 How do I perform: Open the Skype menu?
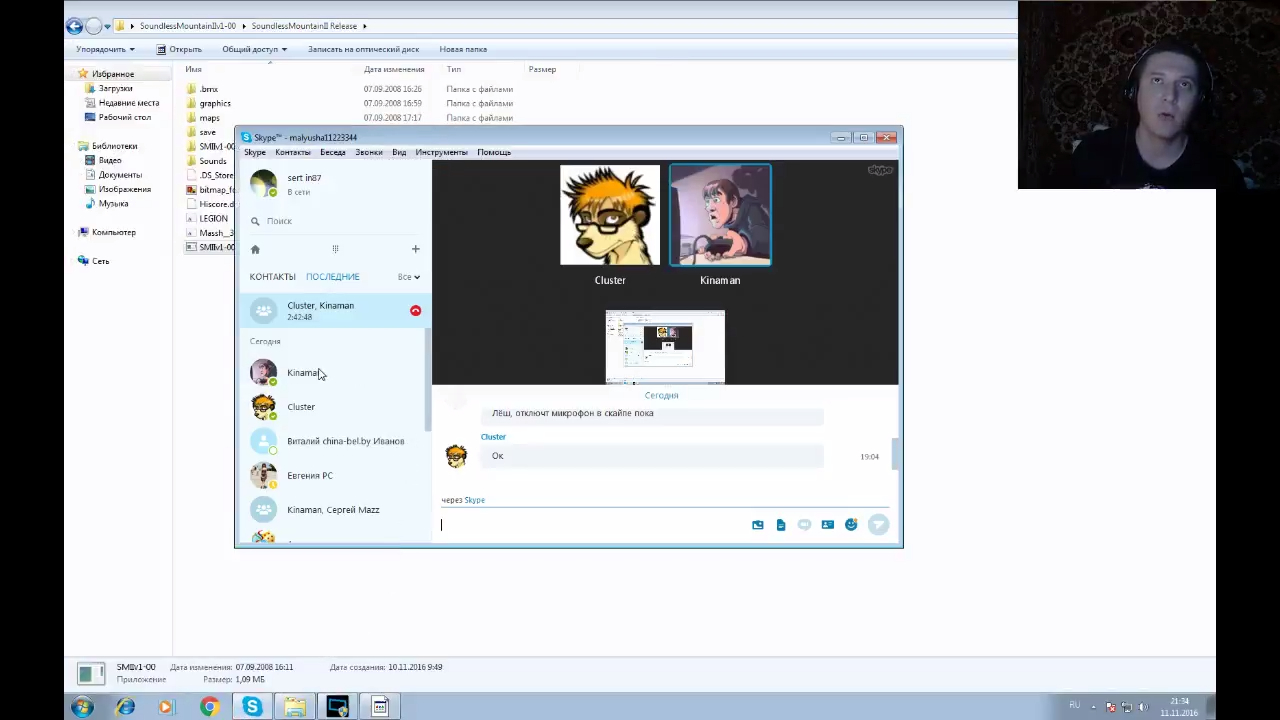[255, 152]
